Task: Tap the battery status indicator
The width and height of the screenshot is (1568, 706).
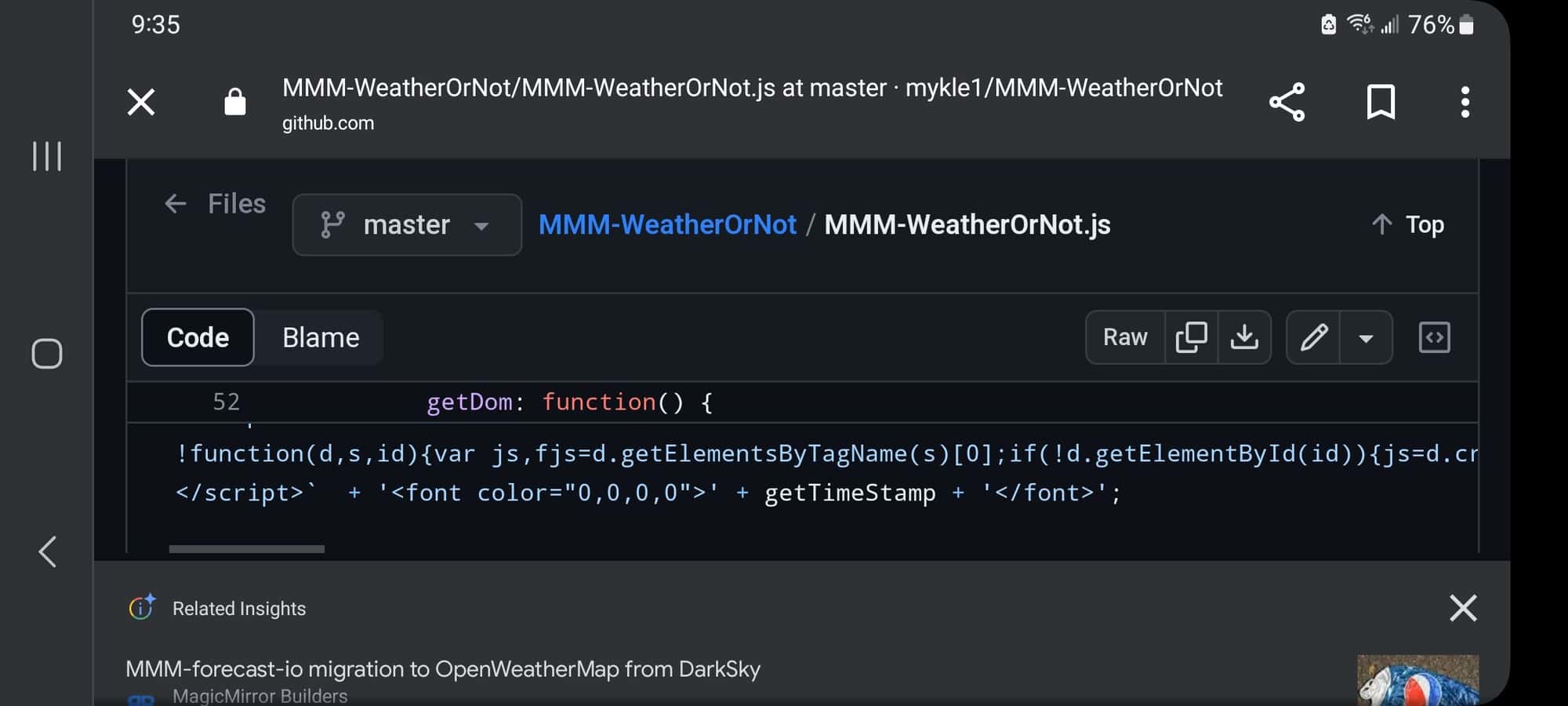Action: click(1441, 25)
